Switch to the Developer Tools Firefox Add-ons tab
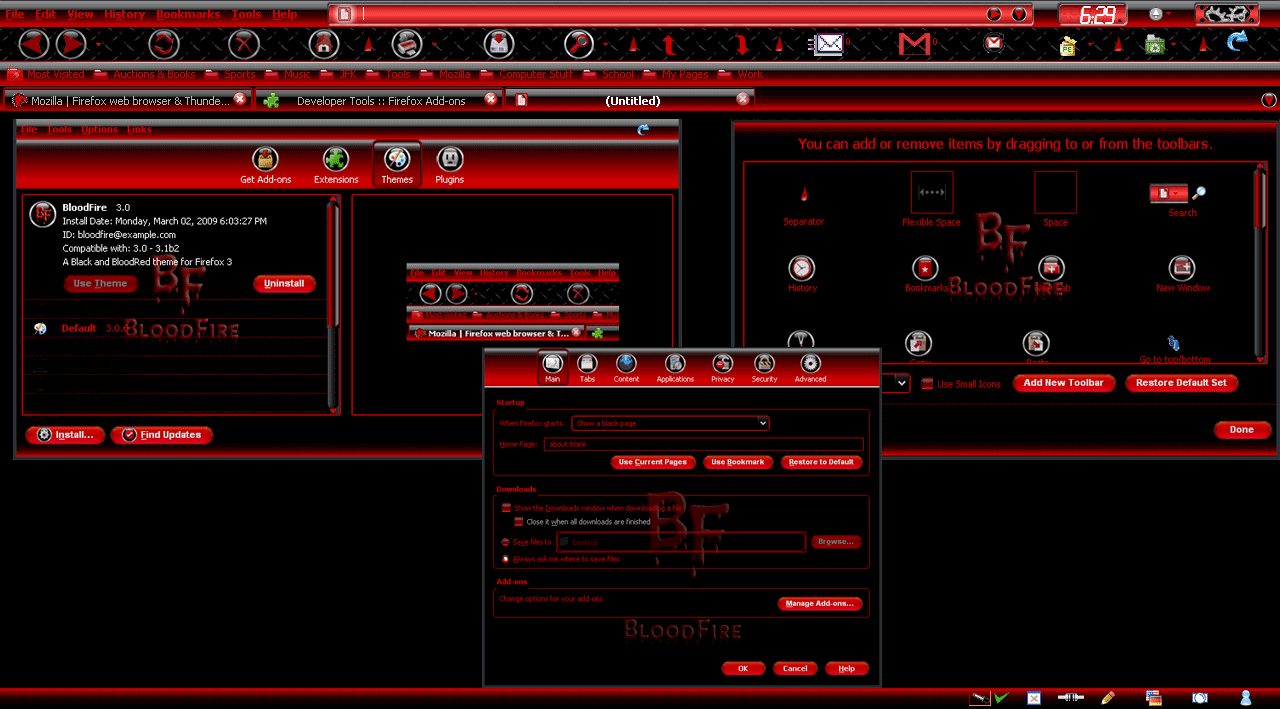This screenshot has width=1280, height=709. (x=380, y=100)
